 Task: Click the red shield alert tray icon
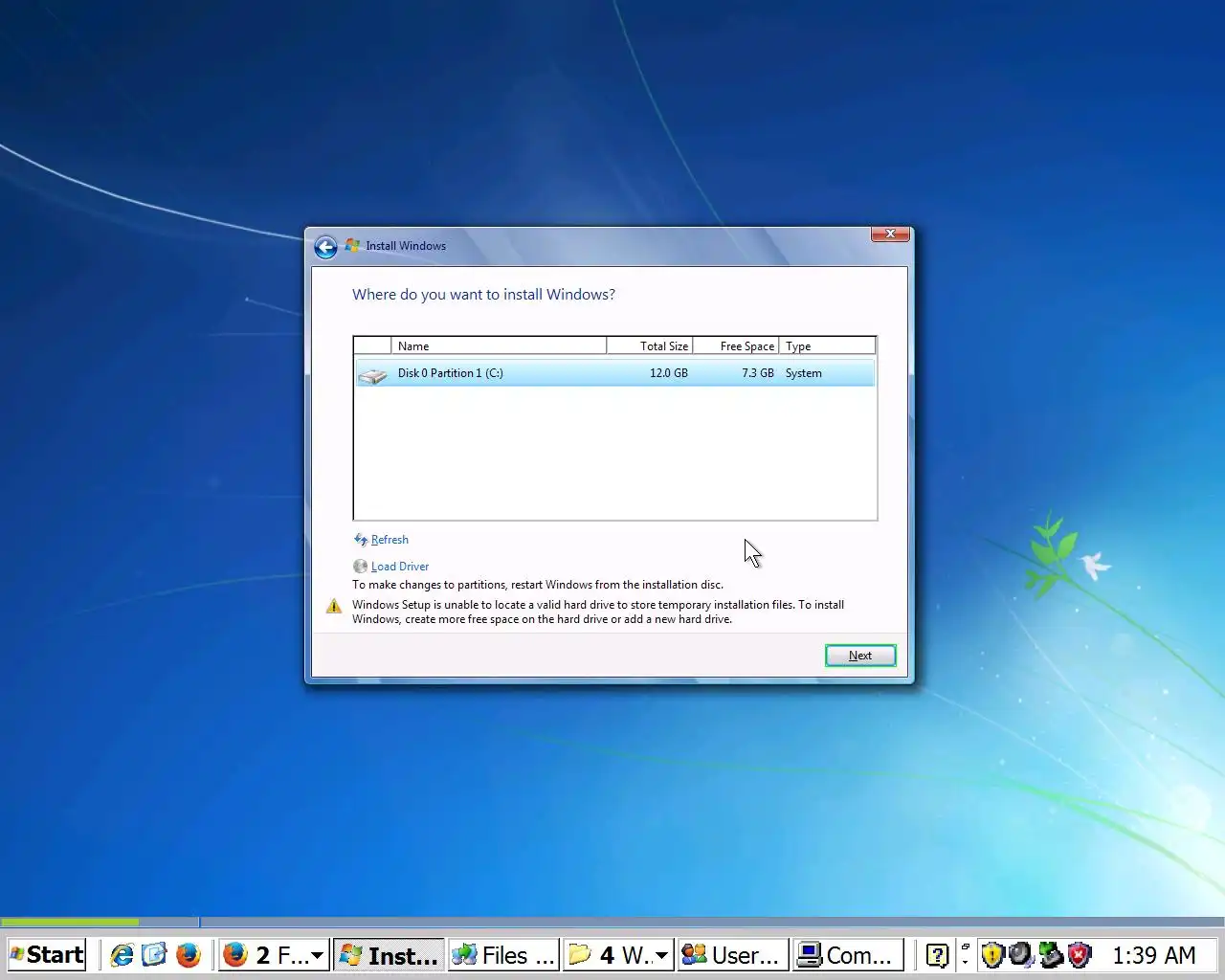[x=1080, y=954]
